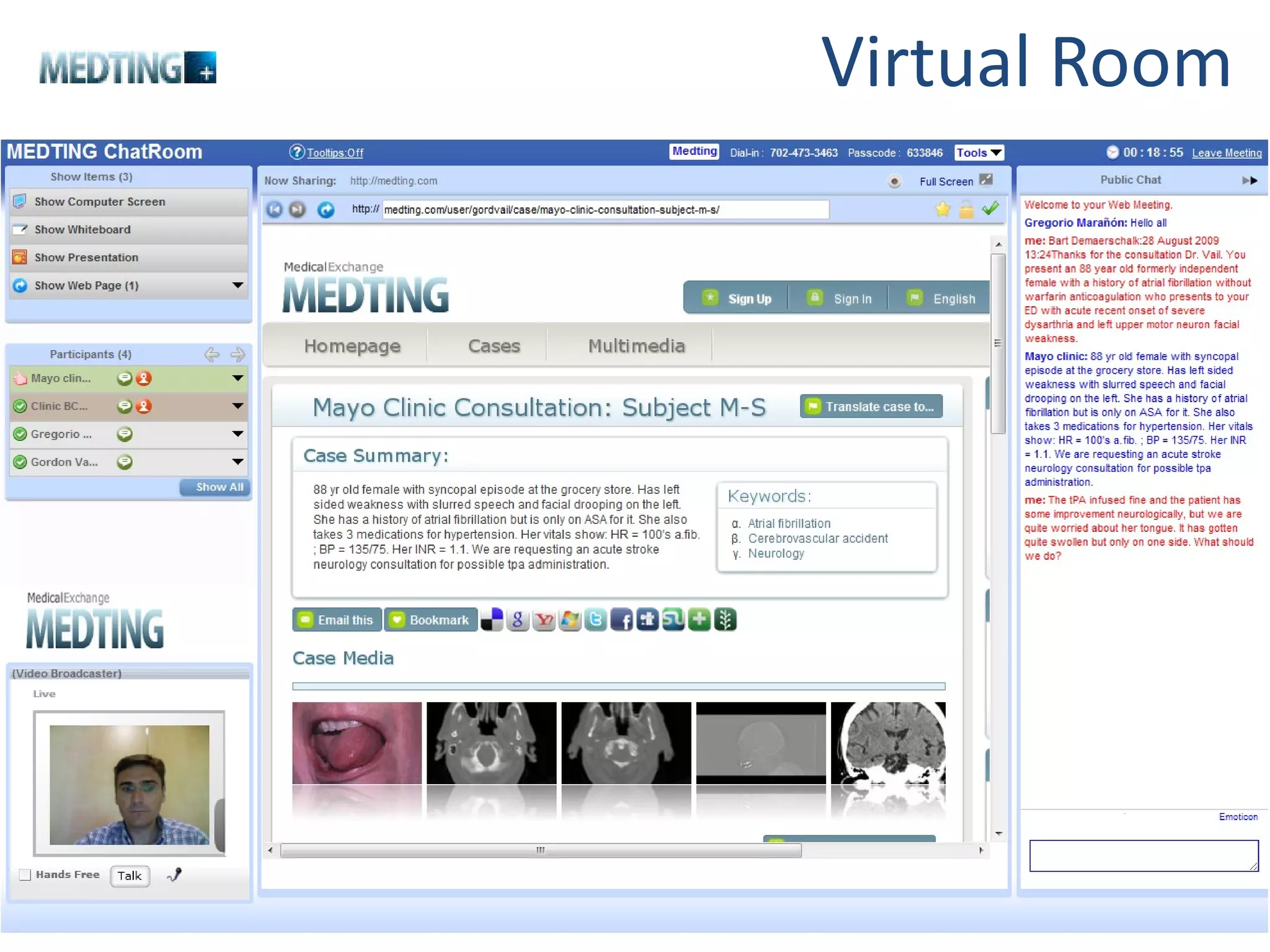Click the Talk button
The image size is (1270, 952).
click(130, 876)
